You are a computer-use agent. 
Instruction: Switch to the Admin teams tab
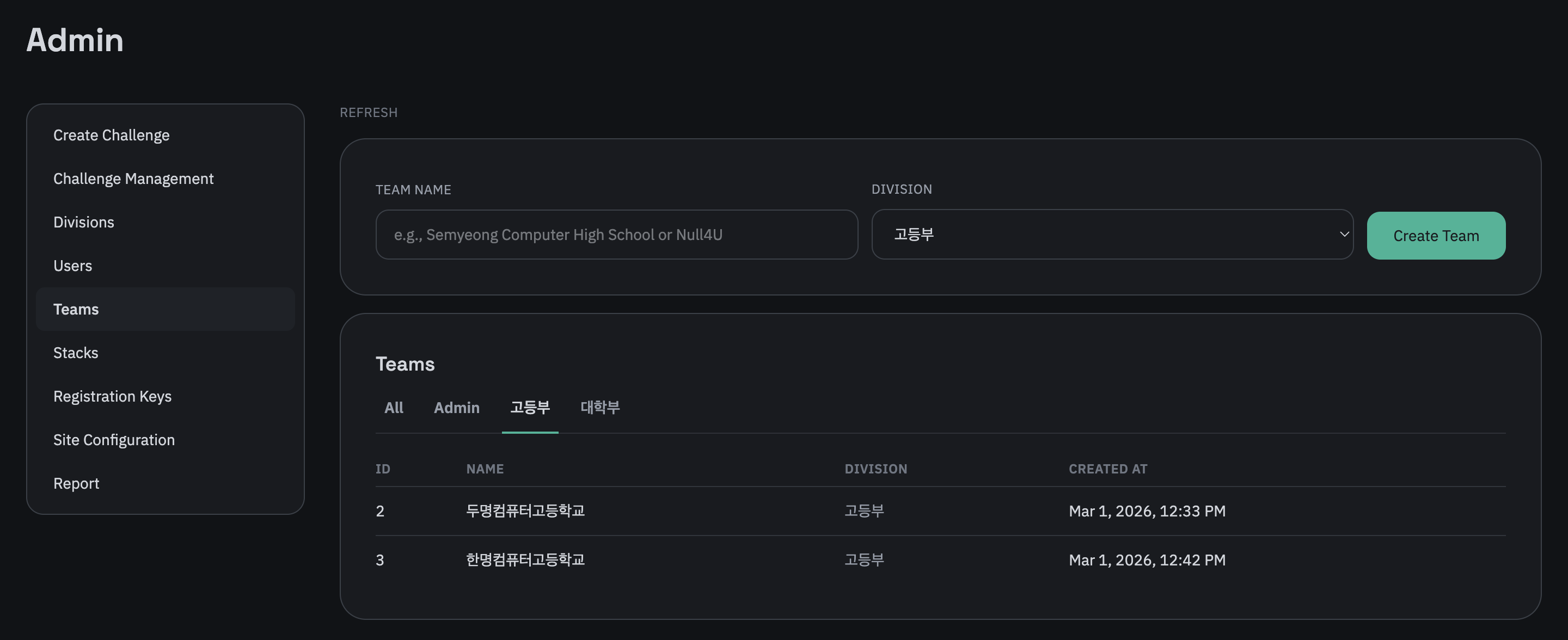coord(457,408)
